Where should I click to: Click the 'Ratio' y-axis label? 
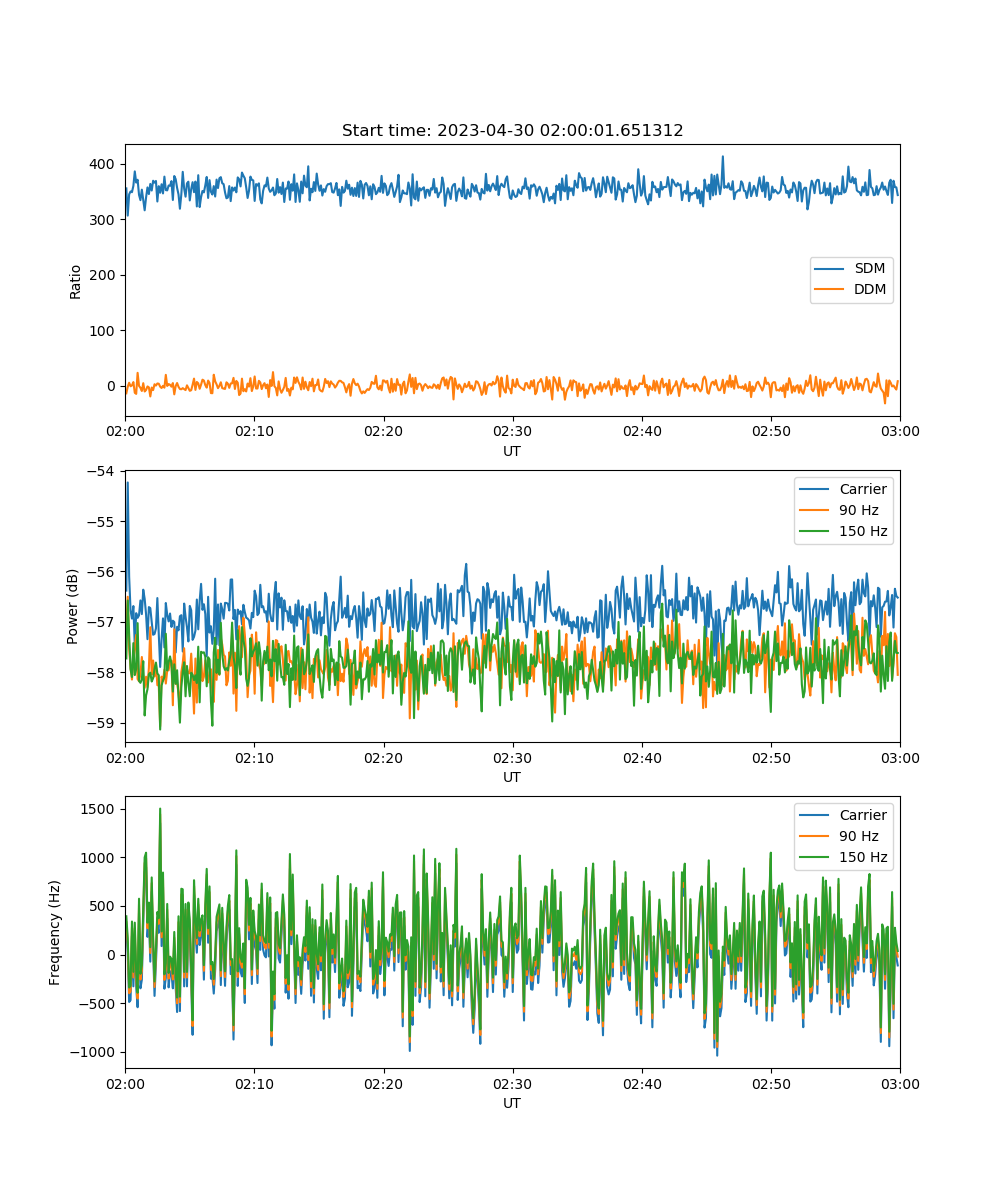tap(76, 280)
